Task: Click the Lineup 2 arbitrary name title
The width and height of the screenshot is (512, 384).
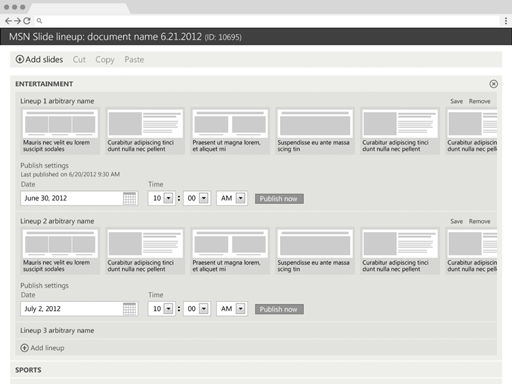Action: coord(57,221)
